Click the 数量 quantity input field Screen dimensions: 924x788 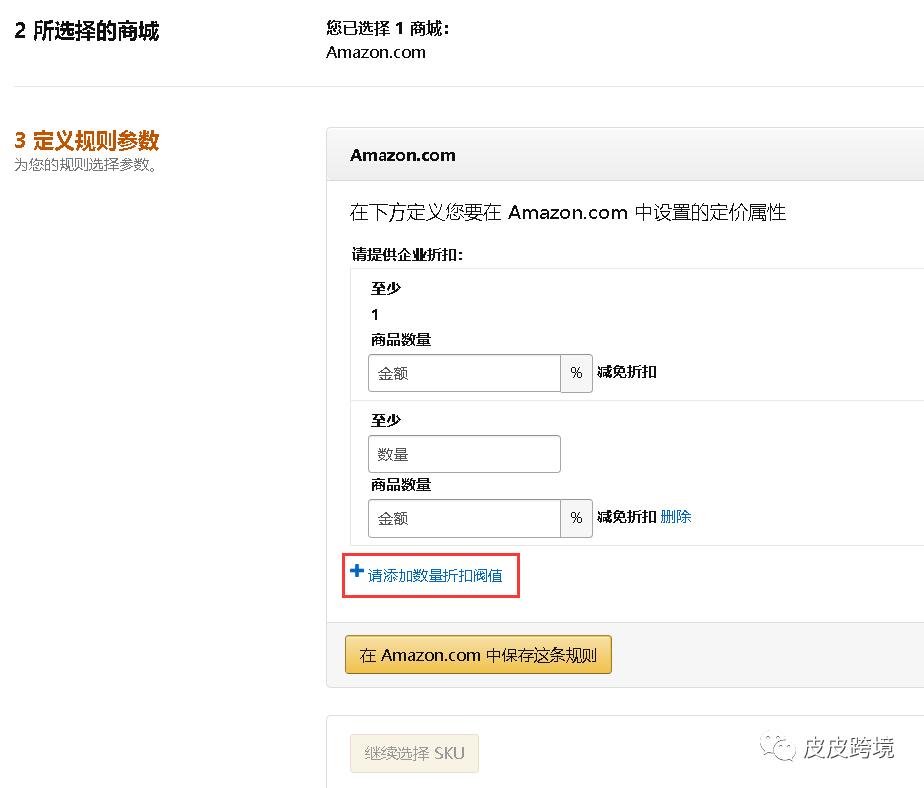[464, 454]
